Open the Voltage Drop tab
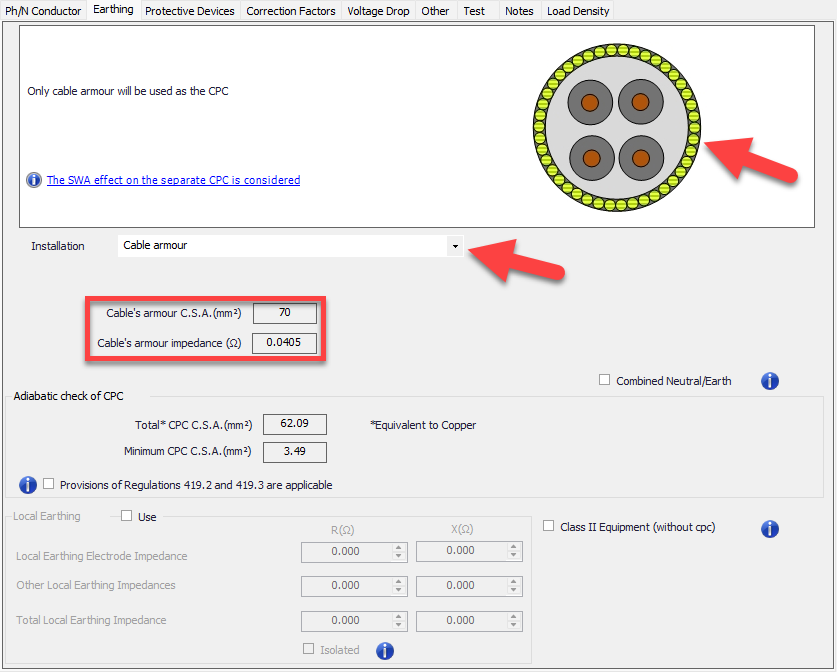Screen dimensions: 837x672 point(378,11)
